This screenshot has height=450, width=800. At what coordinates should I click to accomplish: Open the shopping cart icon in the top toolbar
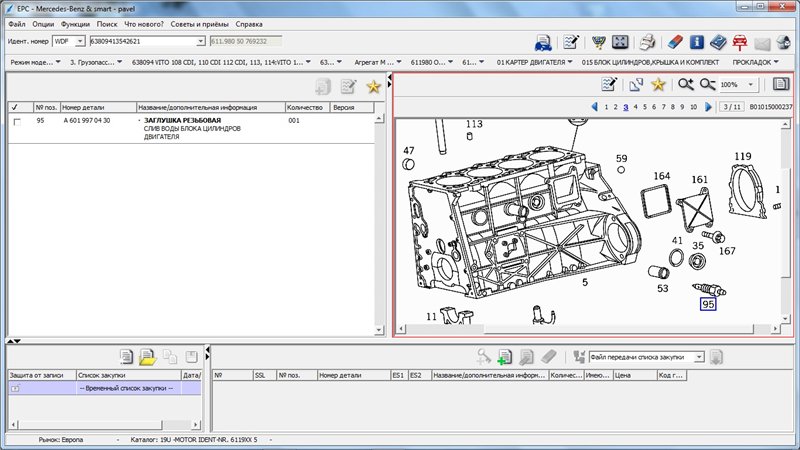598,42
